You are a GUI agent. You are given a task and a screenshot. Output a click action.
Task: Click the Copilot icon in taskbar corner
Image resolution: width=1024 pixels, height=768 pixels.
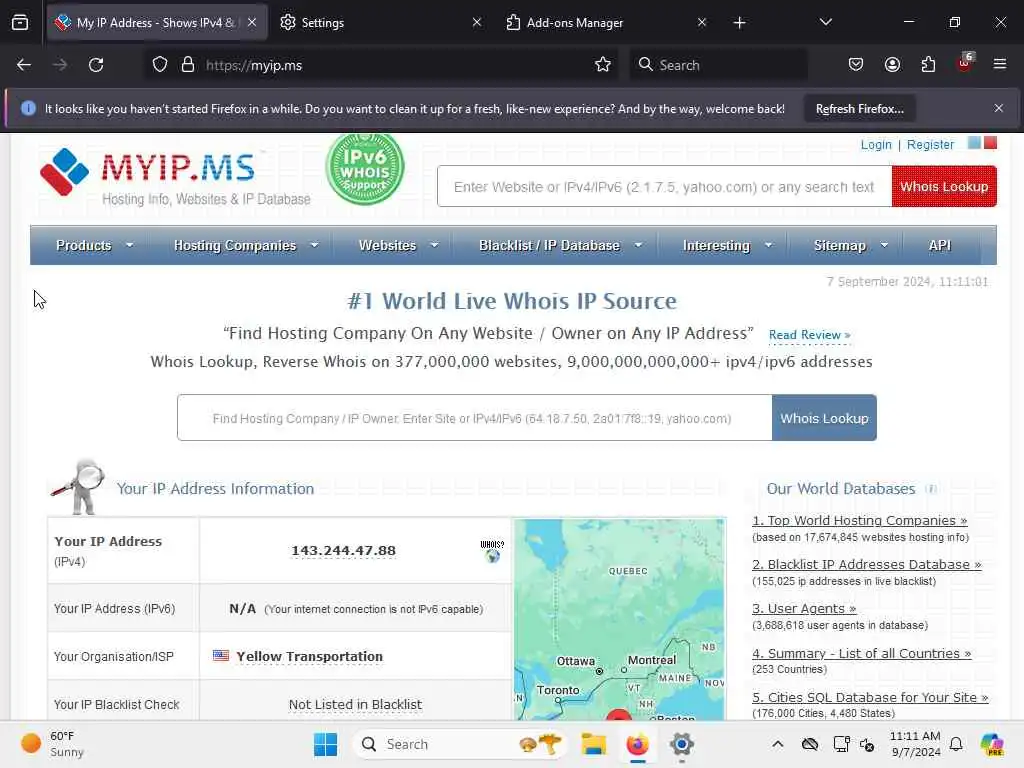(x=993, y=744)
